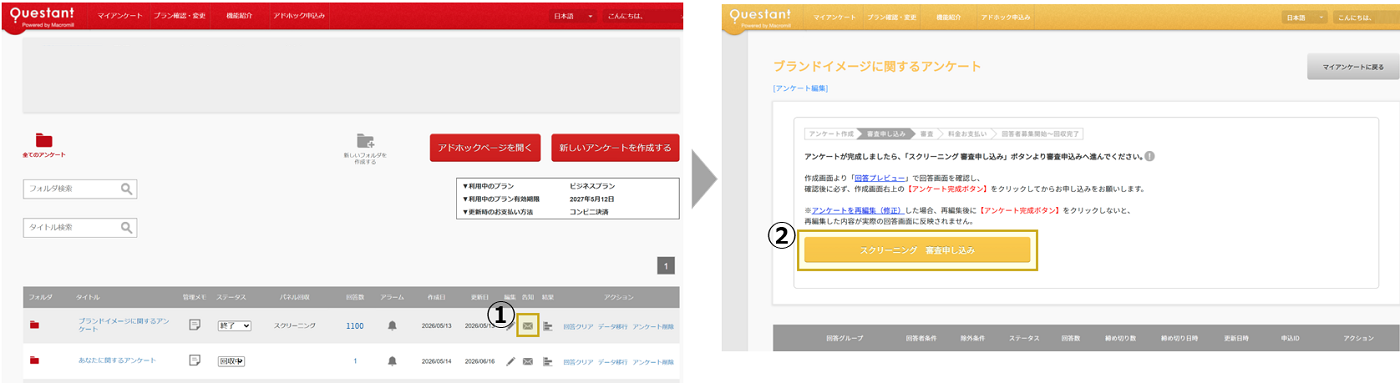This screenshot has width=1400, height=383.
Task: Click the Questant logo in the red header
Action: coord(43,16)
